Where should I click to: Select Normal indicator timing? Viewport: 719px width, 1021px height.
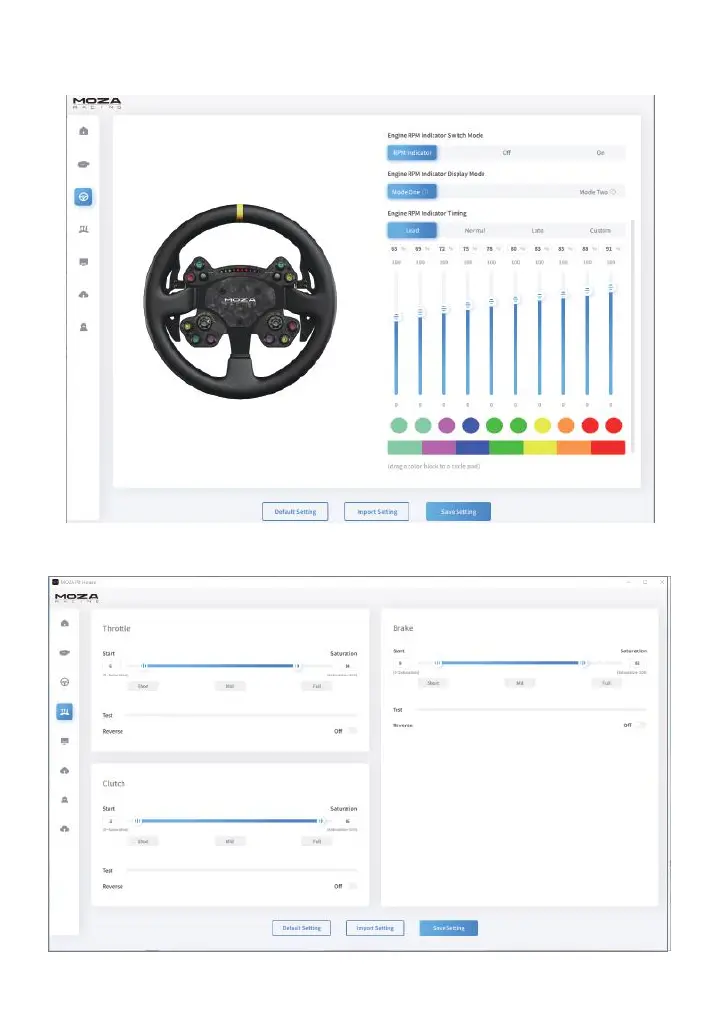[475, 231]
